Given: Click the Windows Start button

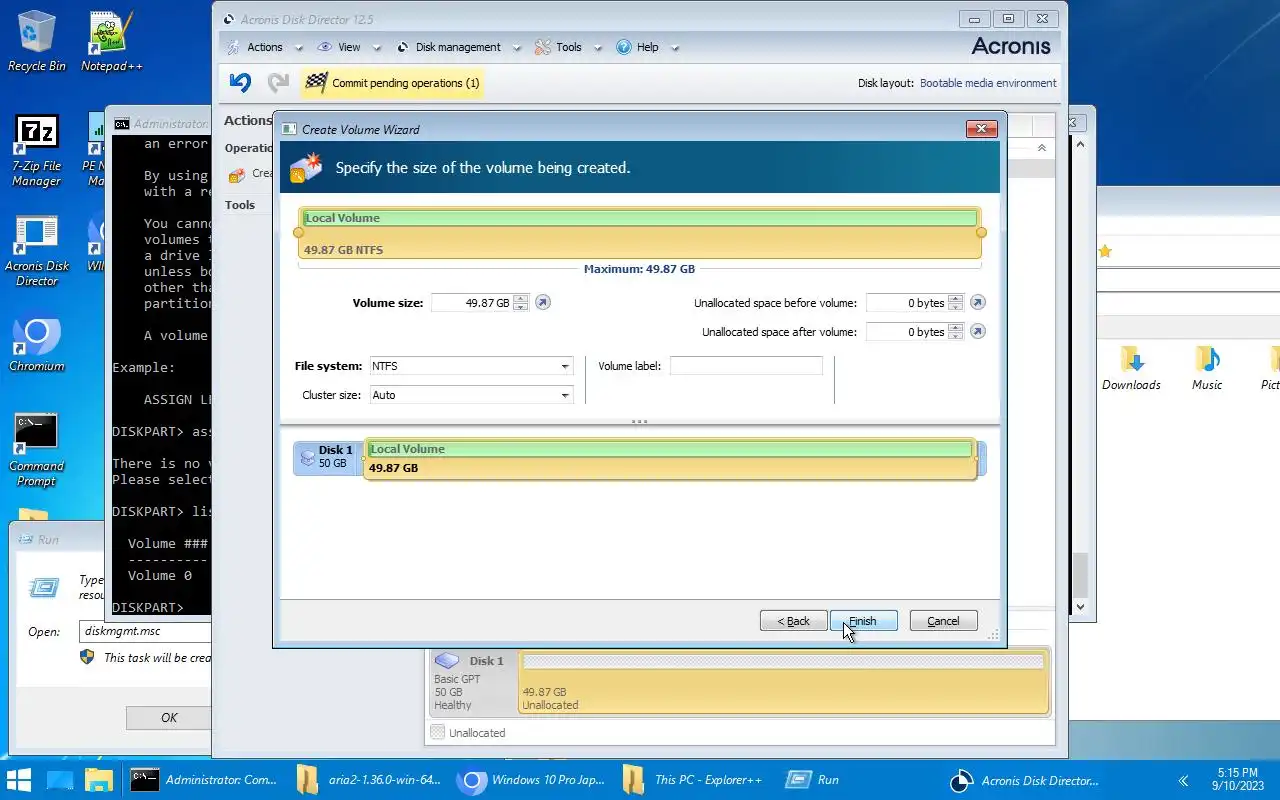Looking at the screenshot, I should click(19, 780).
